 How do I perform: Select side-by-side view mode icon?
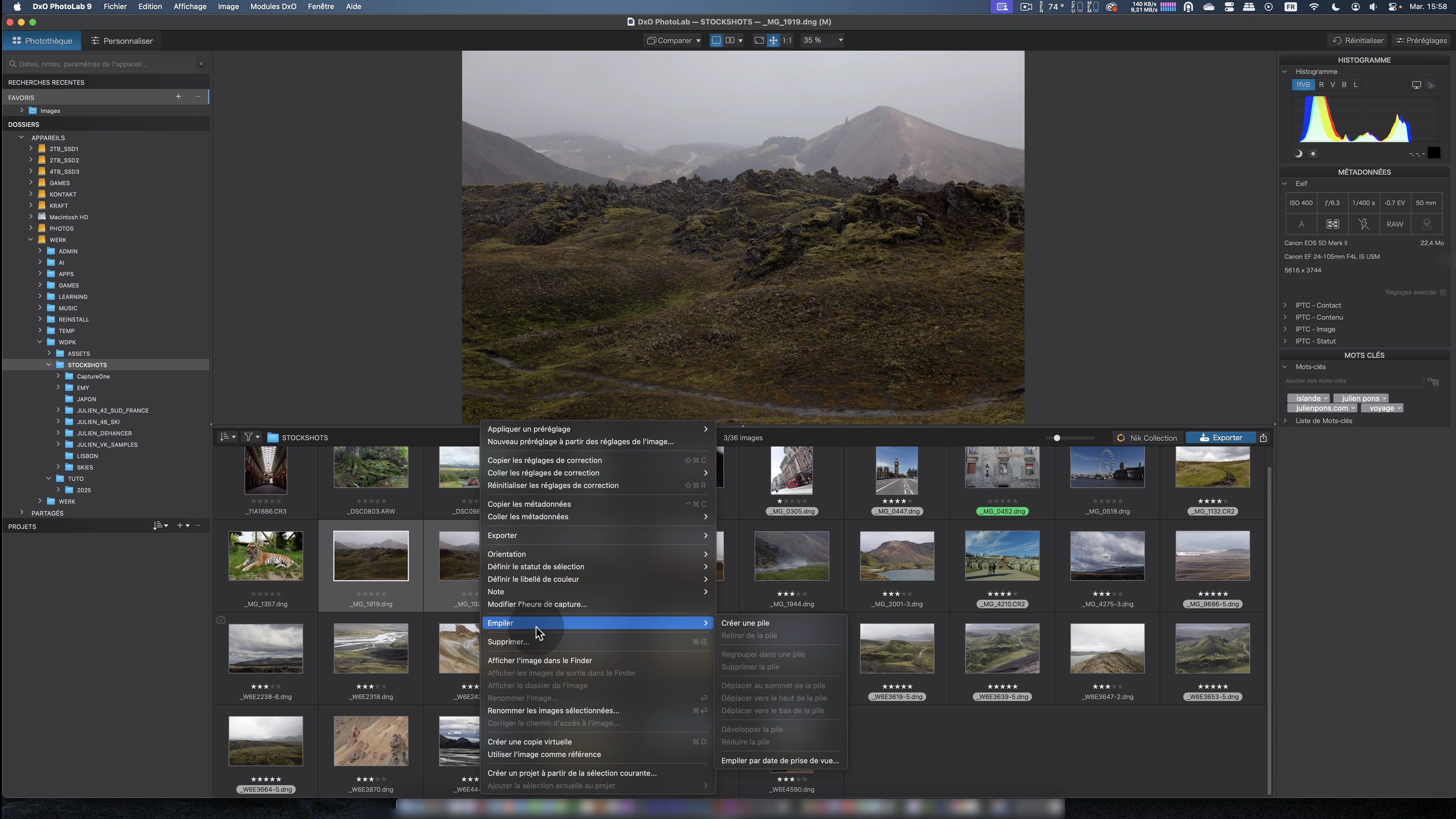tap(730, 40)
